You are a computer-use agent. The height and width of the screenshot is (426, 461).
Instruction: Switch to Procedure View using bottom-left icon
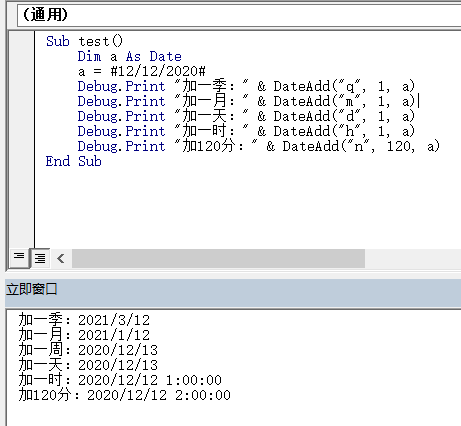[x=19, y=257]
